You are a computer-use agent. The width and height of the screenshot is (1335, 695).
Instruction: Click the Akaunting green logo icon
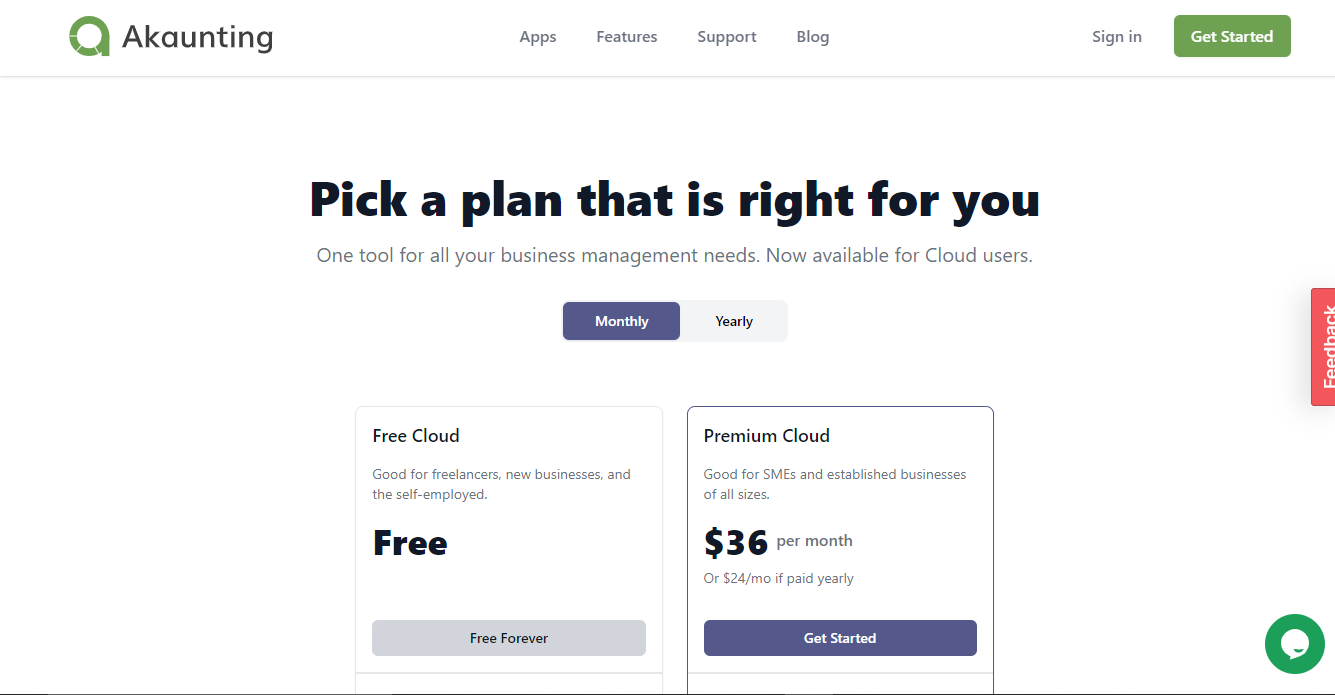point(88,37)
